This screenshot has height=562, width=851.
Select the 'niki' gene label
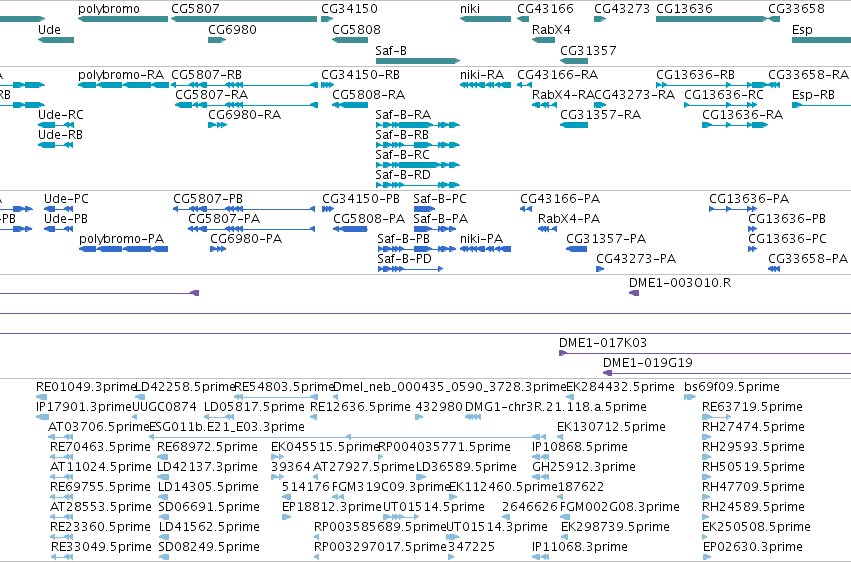[x=470, y=9]
